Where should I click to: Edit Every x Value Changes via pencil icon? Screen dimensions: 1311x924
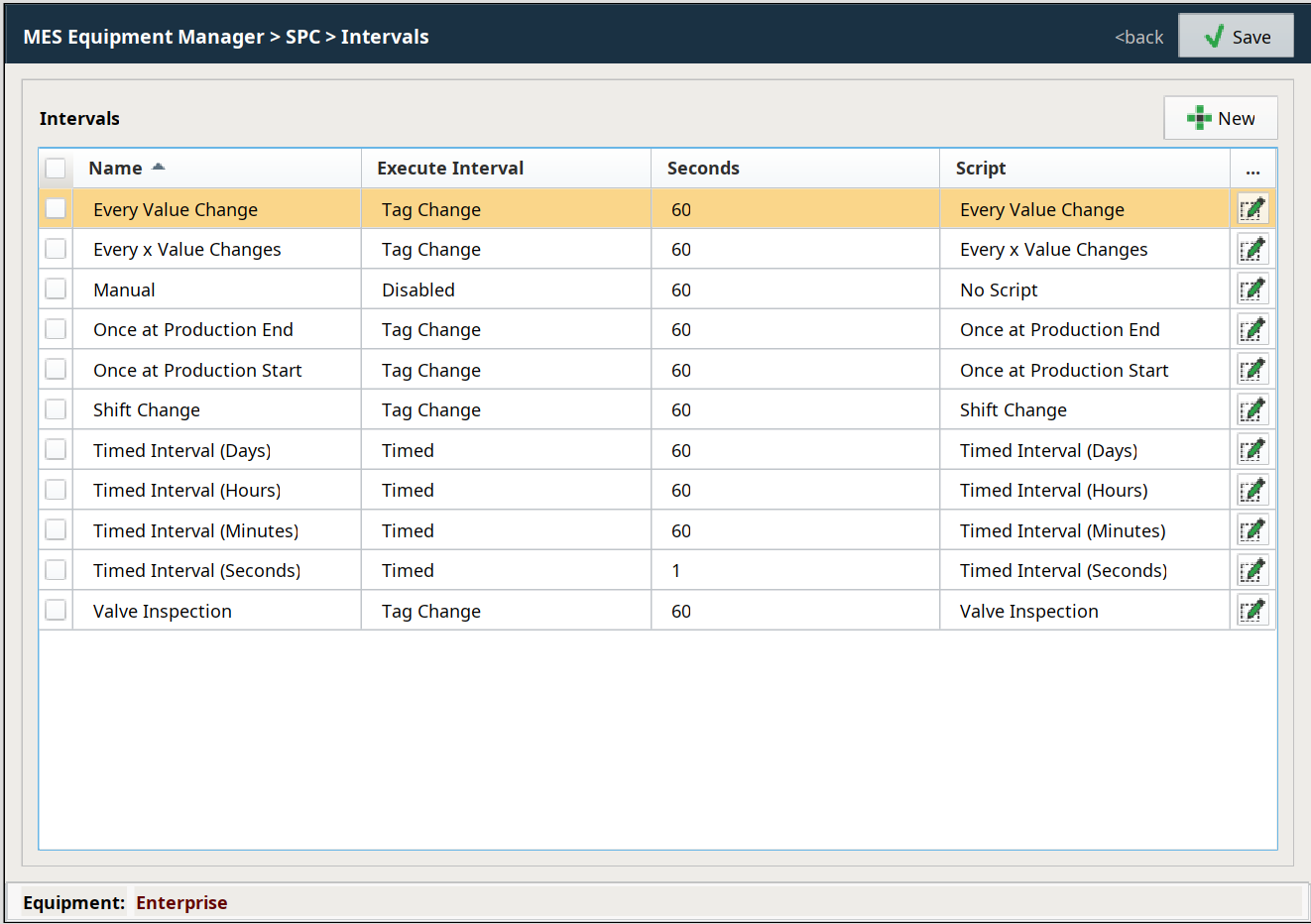click(1252, 249)
